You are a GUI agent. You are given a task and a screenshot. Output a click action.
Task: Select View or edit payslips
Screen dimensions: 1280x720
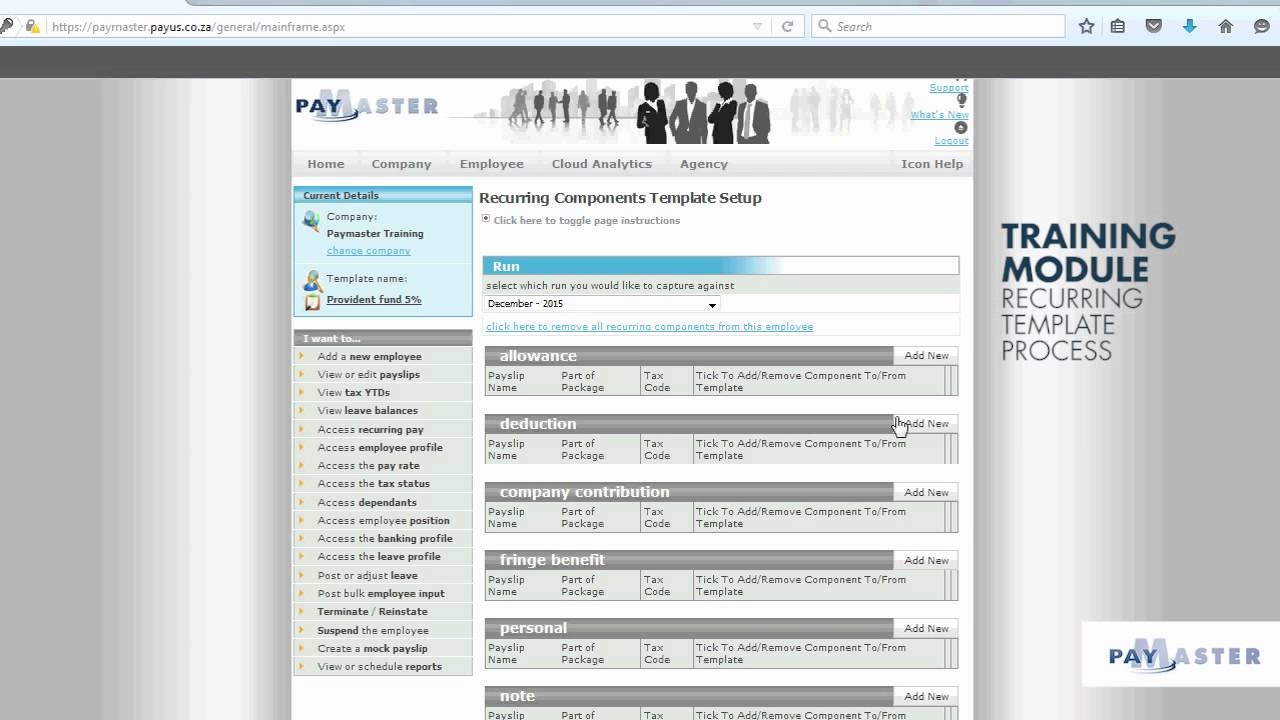(x=368, y=374)
